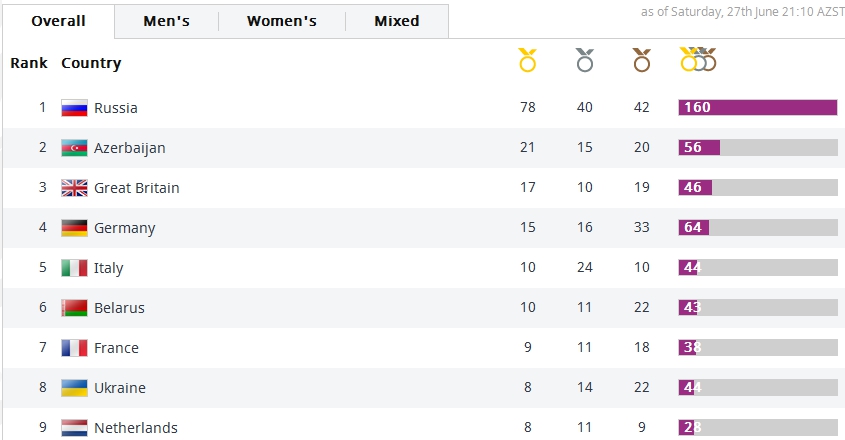
Task: Click the silver medal column icon
Action: pos(585,61)
